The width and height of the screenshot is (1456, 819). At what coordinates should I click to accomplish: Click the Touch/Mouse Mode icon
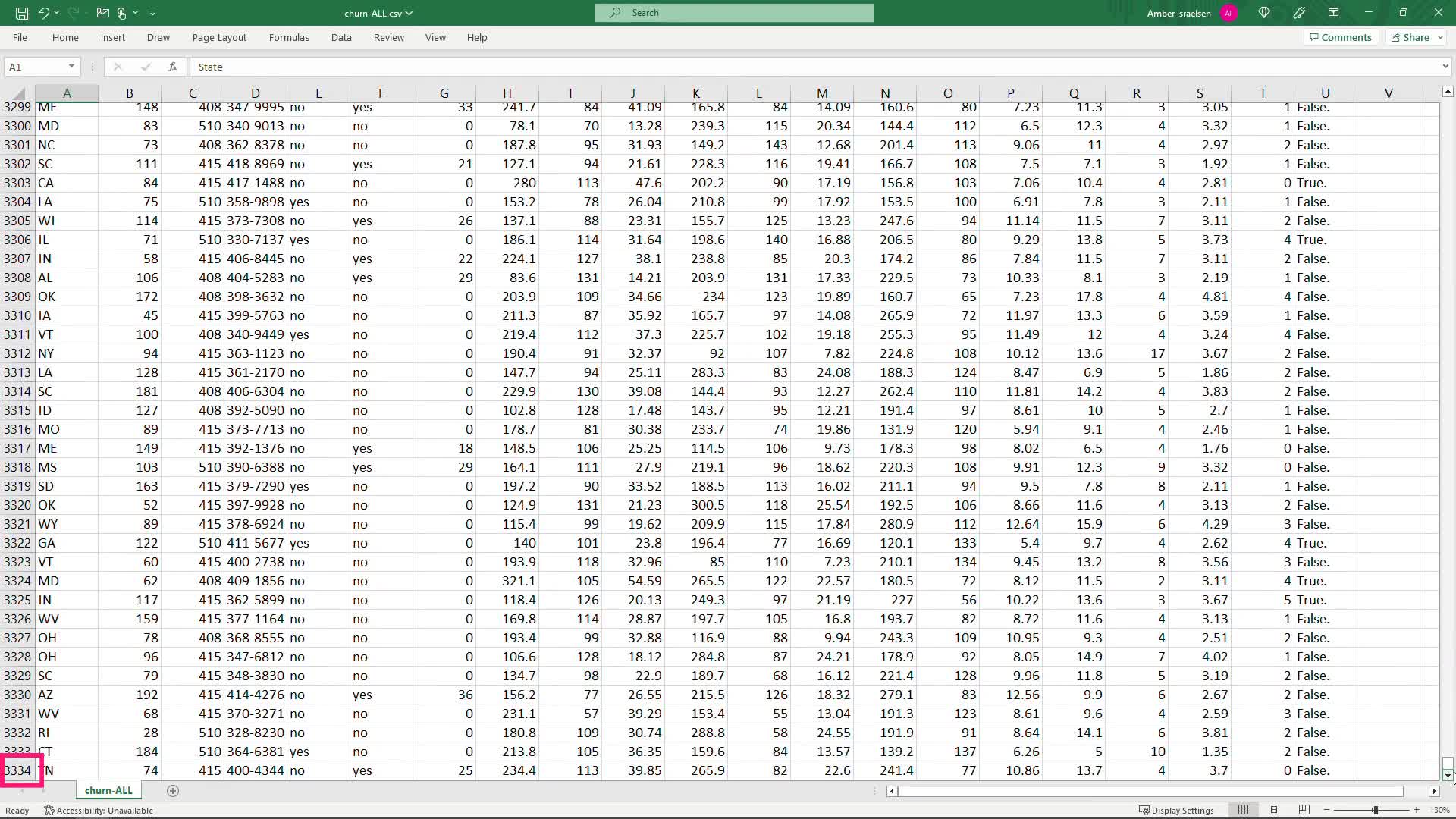tap(122, 13)
